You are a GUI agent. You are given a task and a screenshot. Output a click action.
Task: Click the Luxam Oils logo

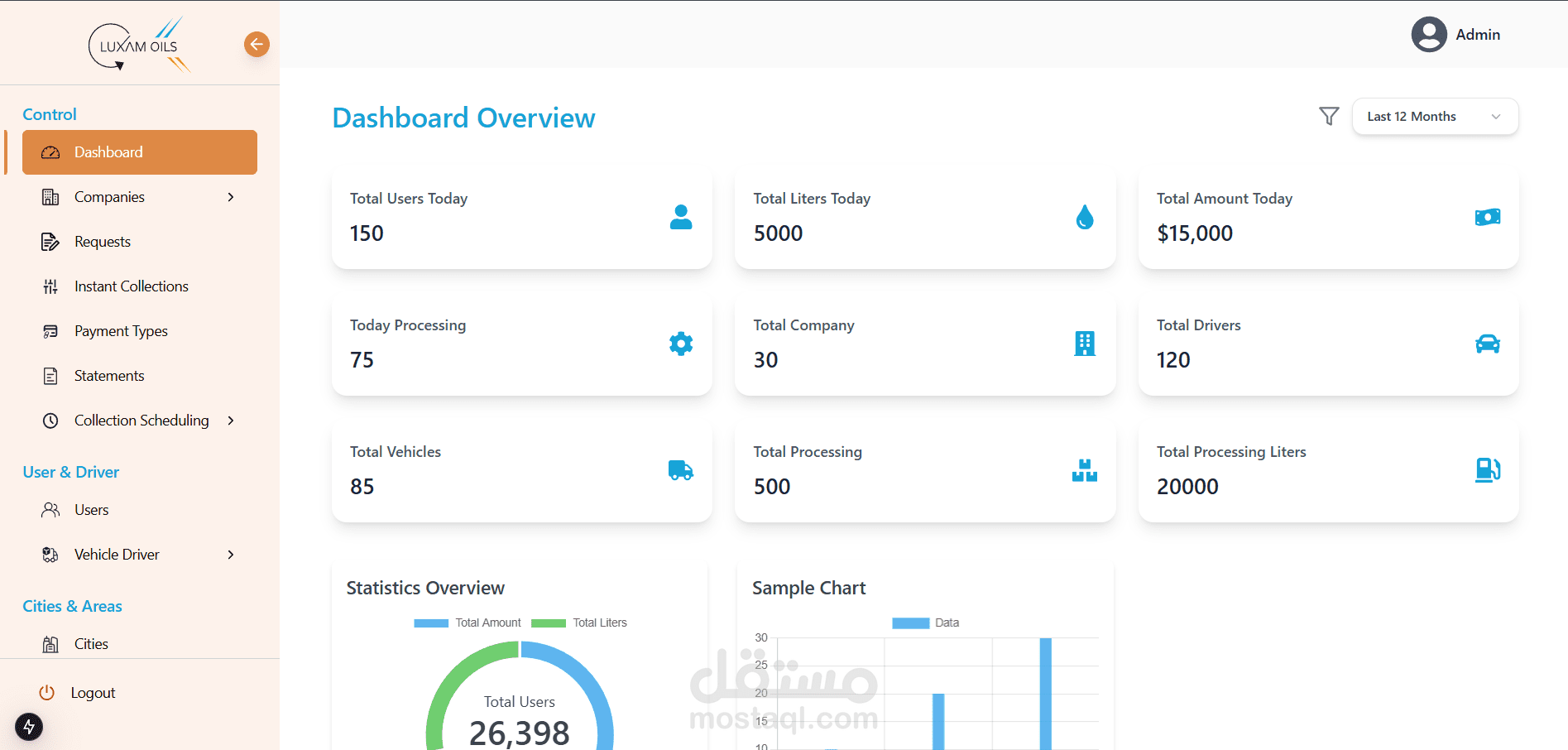(139, 45)
